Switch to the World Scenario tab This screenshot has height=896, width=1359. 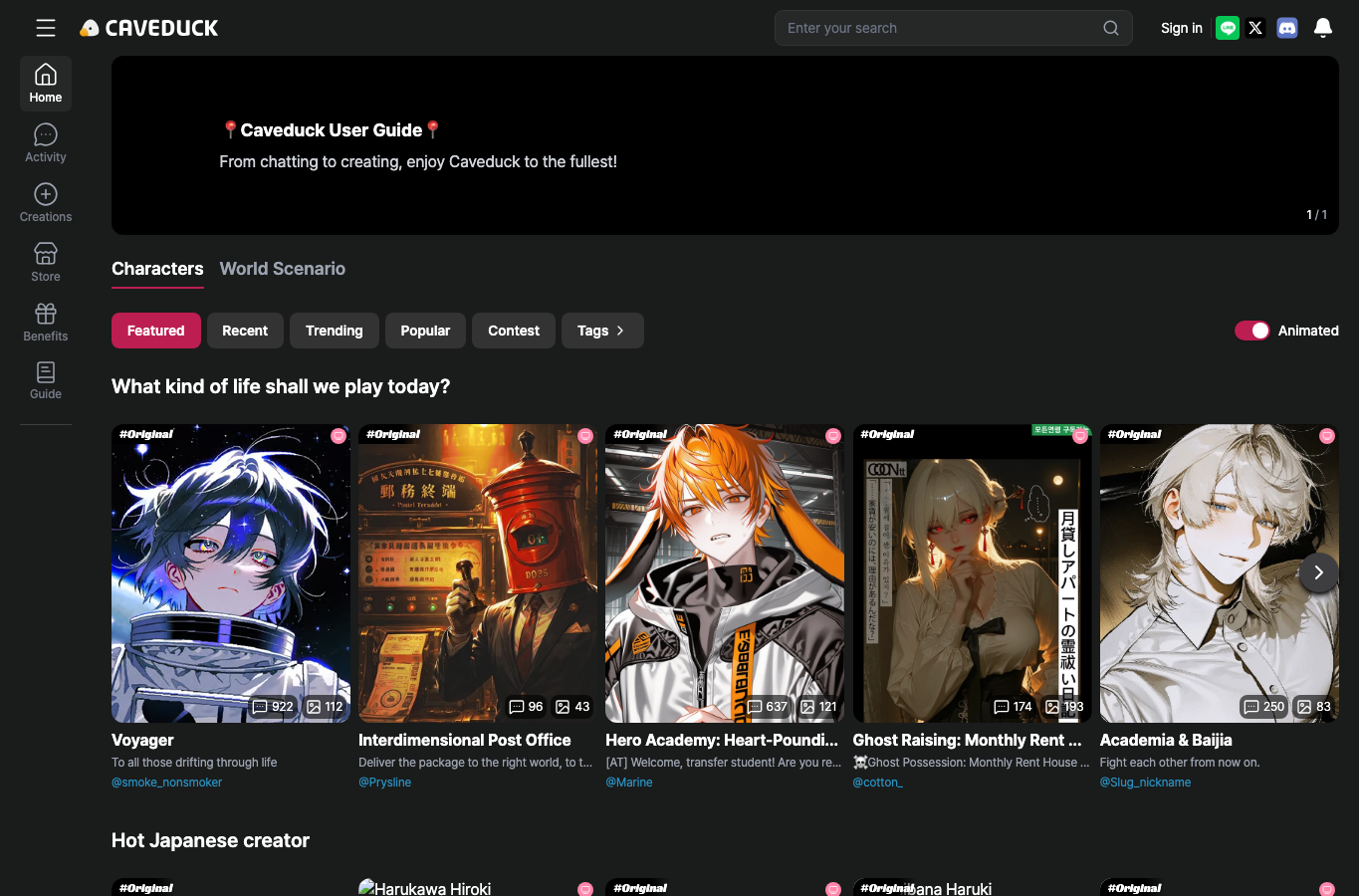(283, 269)
